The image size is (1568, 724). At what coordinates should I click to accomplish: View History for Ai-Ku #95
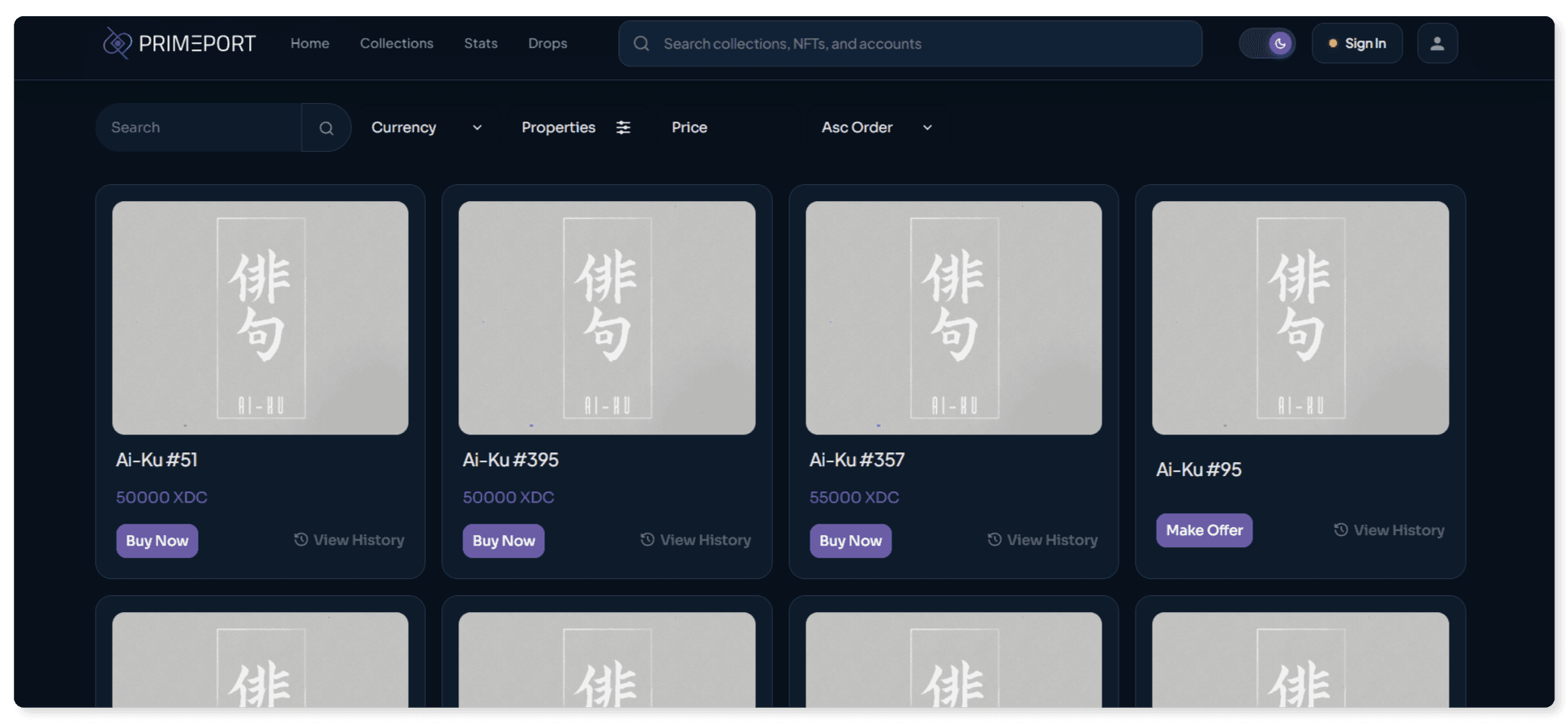pyautogui.click(x=1390, y=530)
